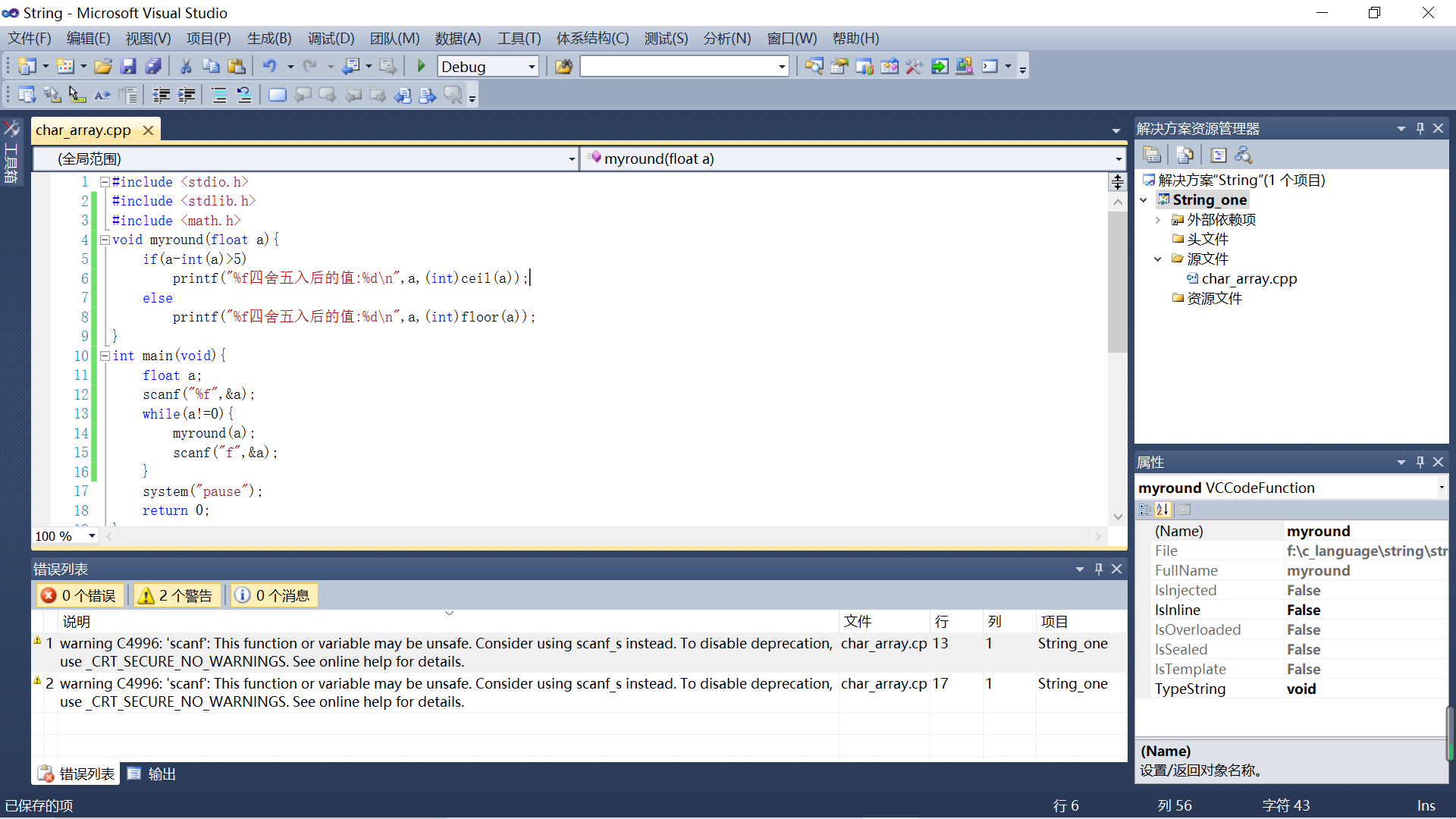Sort error list by 说明 column

point(449,622)
